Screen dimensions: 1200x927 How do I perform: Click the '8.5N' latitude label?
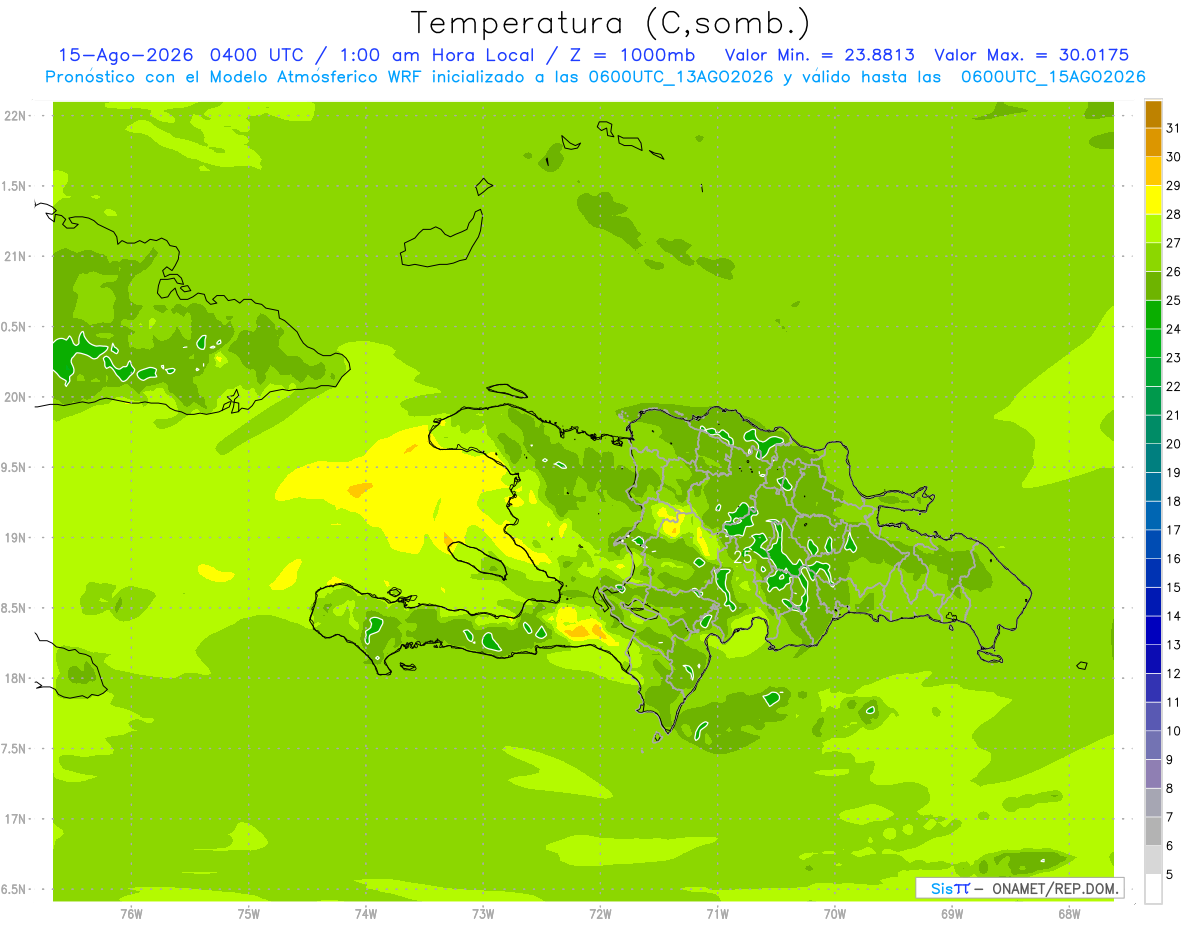pyautogui.click(x=15, y=608)
